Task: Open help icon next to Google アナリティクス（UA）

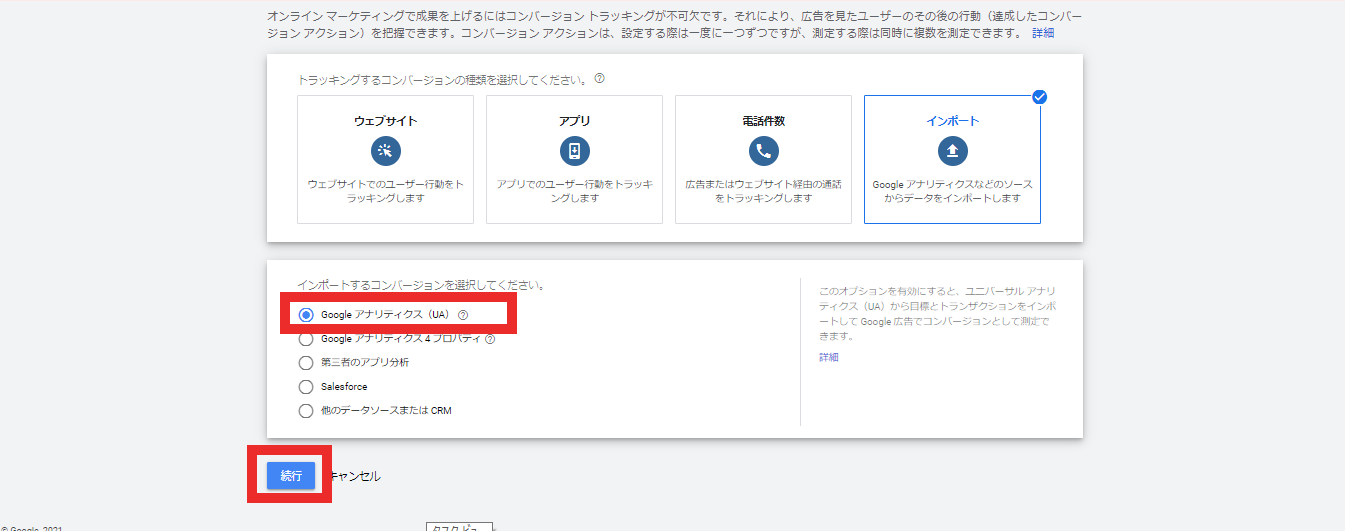Action: (463, 314)
